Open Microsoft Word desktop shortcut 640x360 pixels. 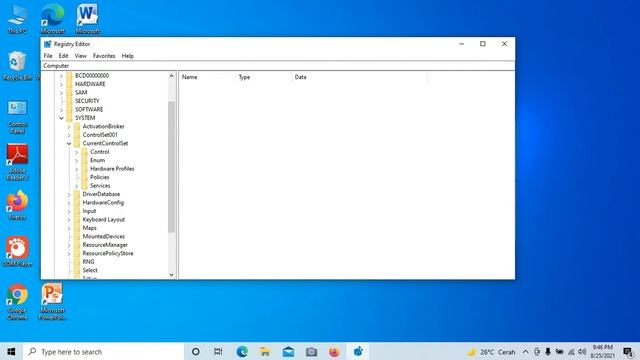tap(87, 19)
